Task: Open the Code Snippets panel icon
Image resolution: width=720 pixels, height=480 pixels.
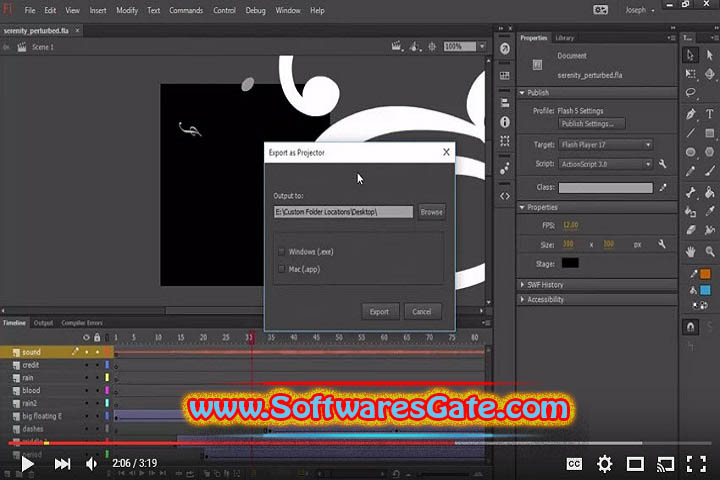Action: click(x=505, y=196)
